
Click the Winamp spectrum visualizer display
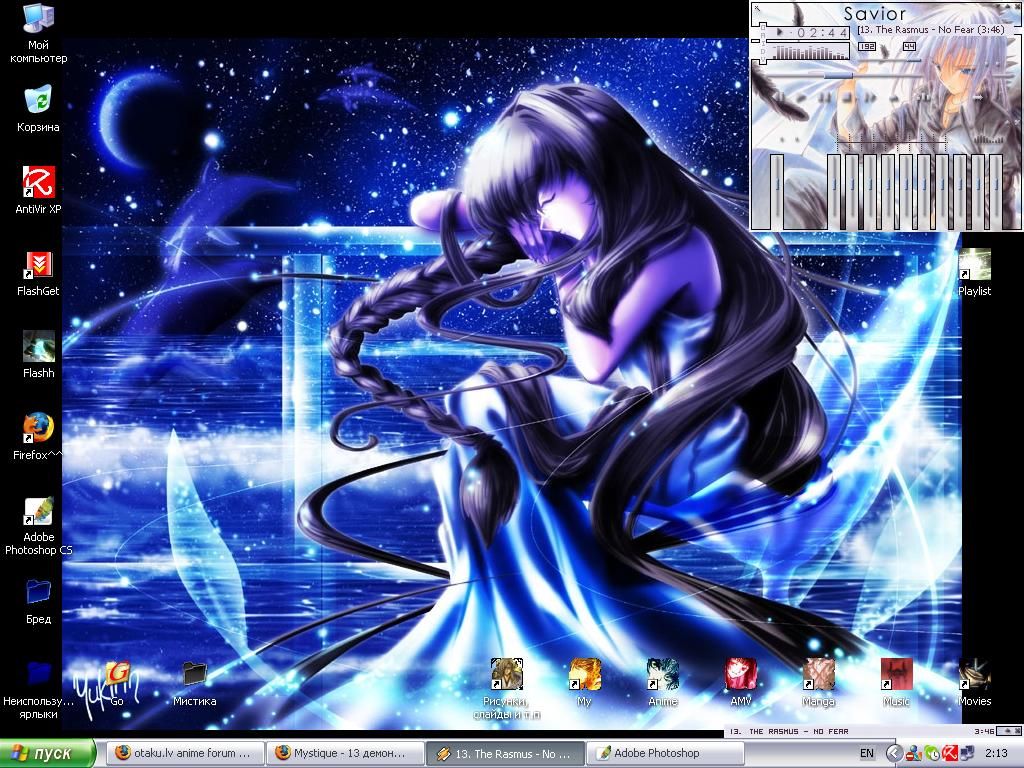tap(810, 52)
